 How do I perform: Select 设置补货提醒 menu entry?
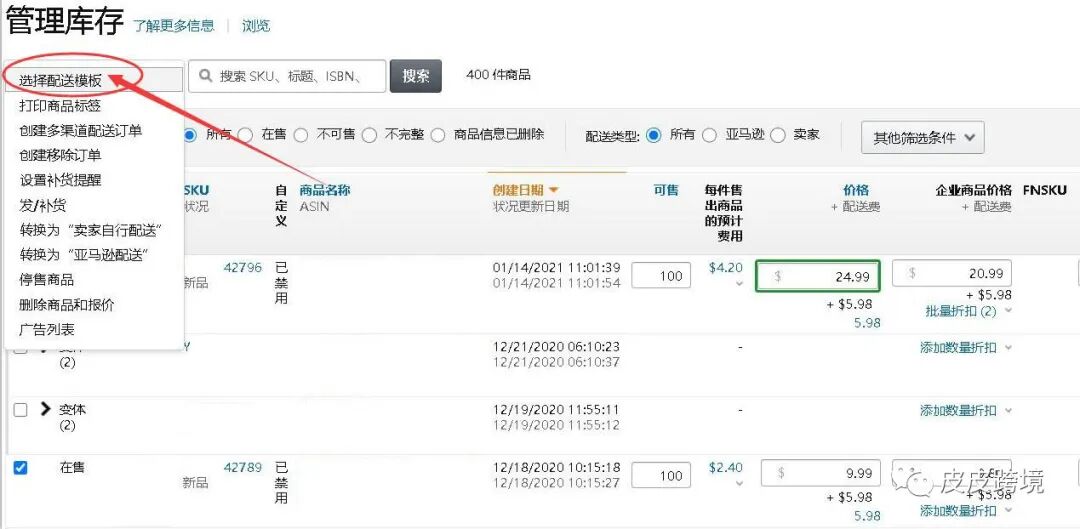(60, 180)
